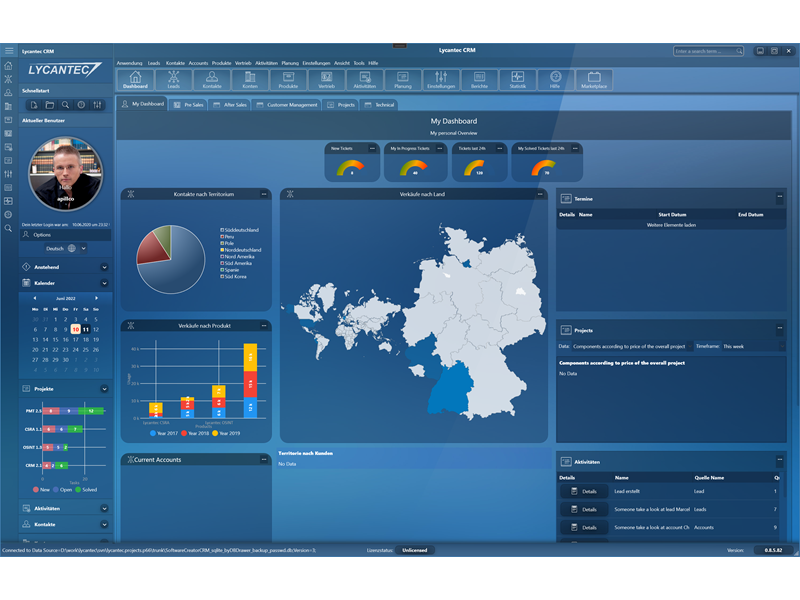800x600 pixels.
Task: Click the Aktivitäten ribbon toolbar button
Action: coord(365,80)
